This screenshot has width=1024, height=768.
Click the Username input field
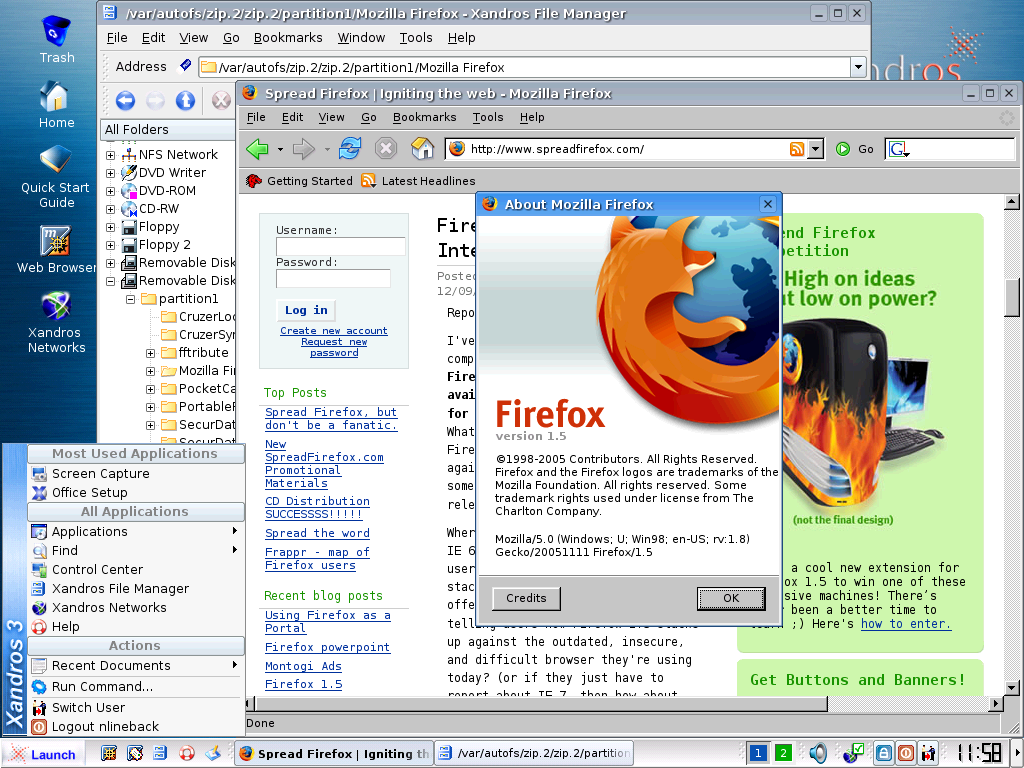340,246
